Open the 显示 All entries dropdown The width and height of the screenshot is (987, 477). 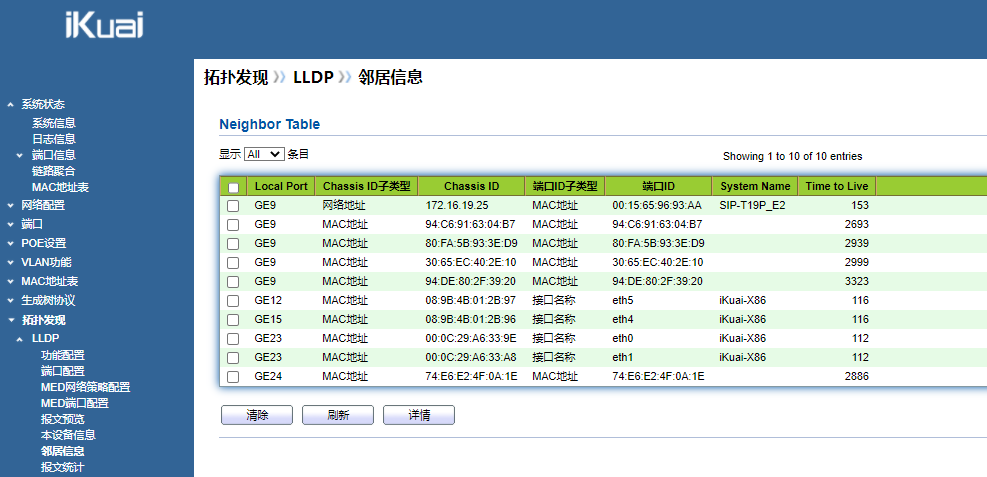[264, 154]
